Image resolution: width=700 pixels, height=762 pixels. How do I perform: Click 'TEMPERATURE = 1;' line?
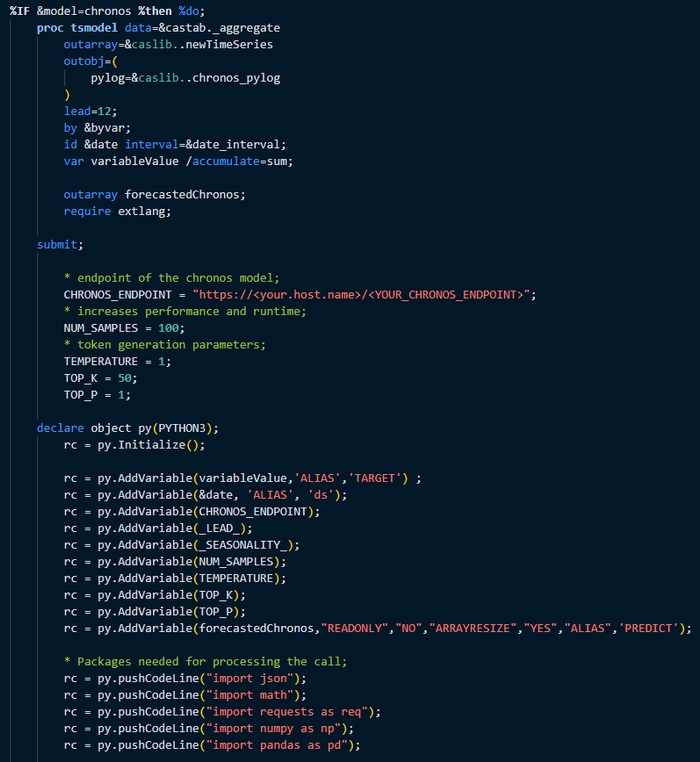(117, 362)
